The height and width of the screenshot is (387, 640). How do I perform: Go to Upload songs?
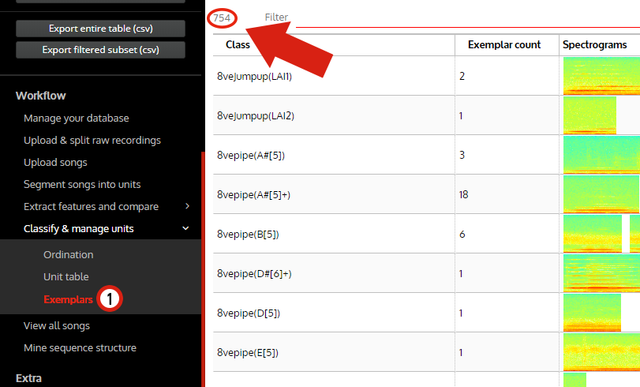pos(56,162)
